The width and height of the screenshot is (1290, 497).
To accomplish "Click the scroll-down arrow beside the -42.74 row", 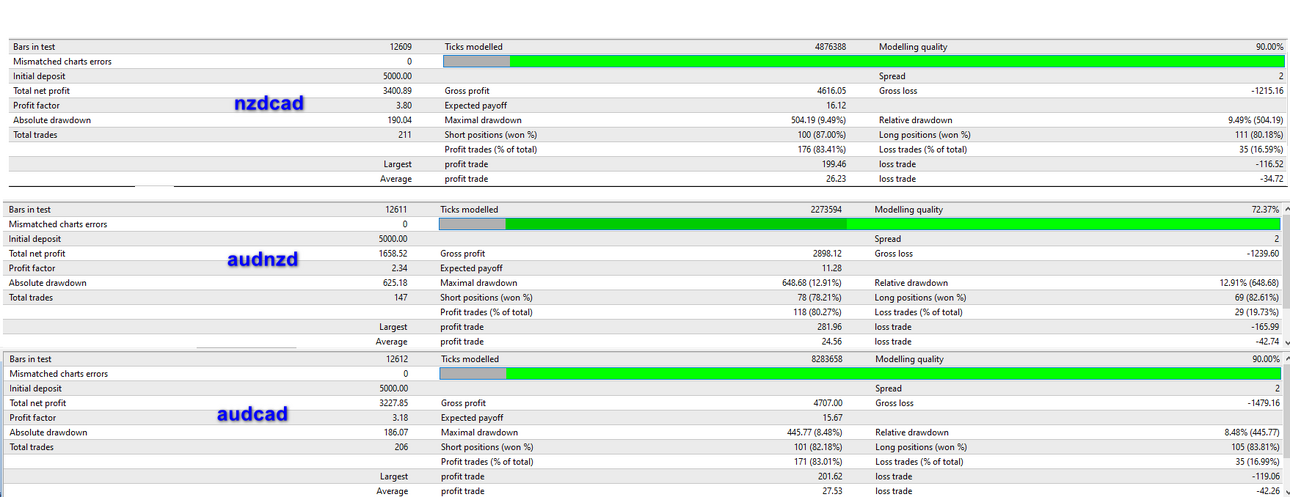I will pyautogui.click(x=1285, y=342).
